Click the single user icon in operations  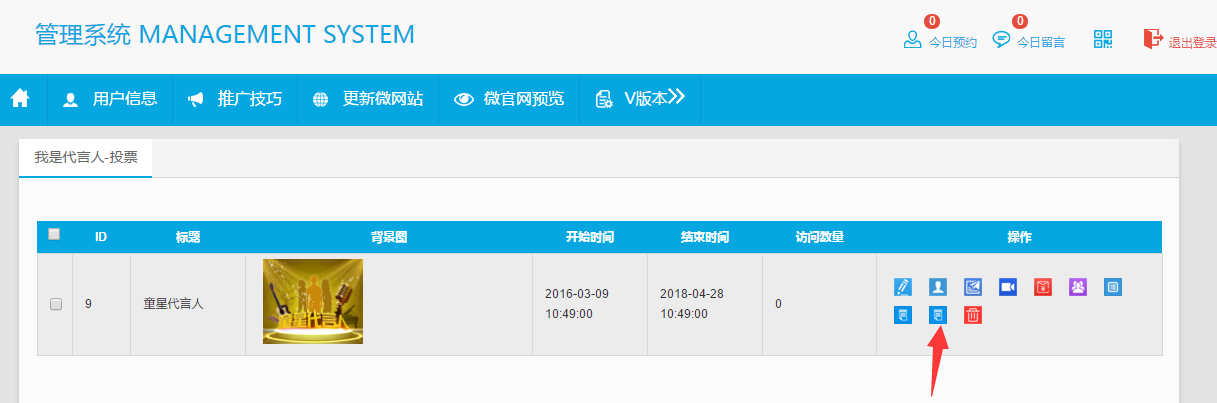tap(937, 287)
